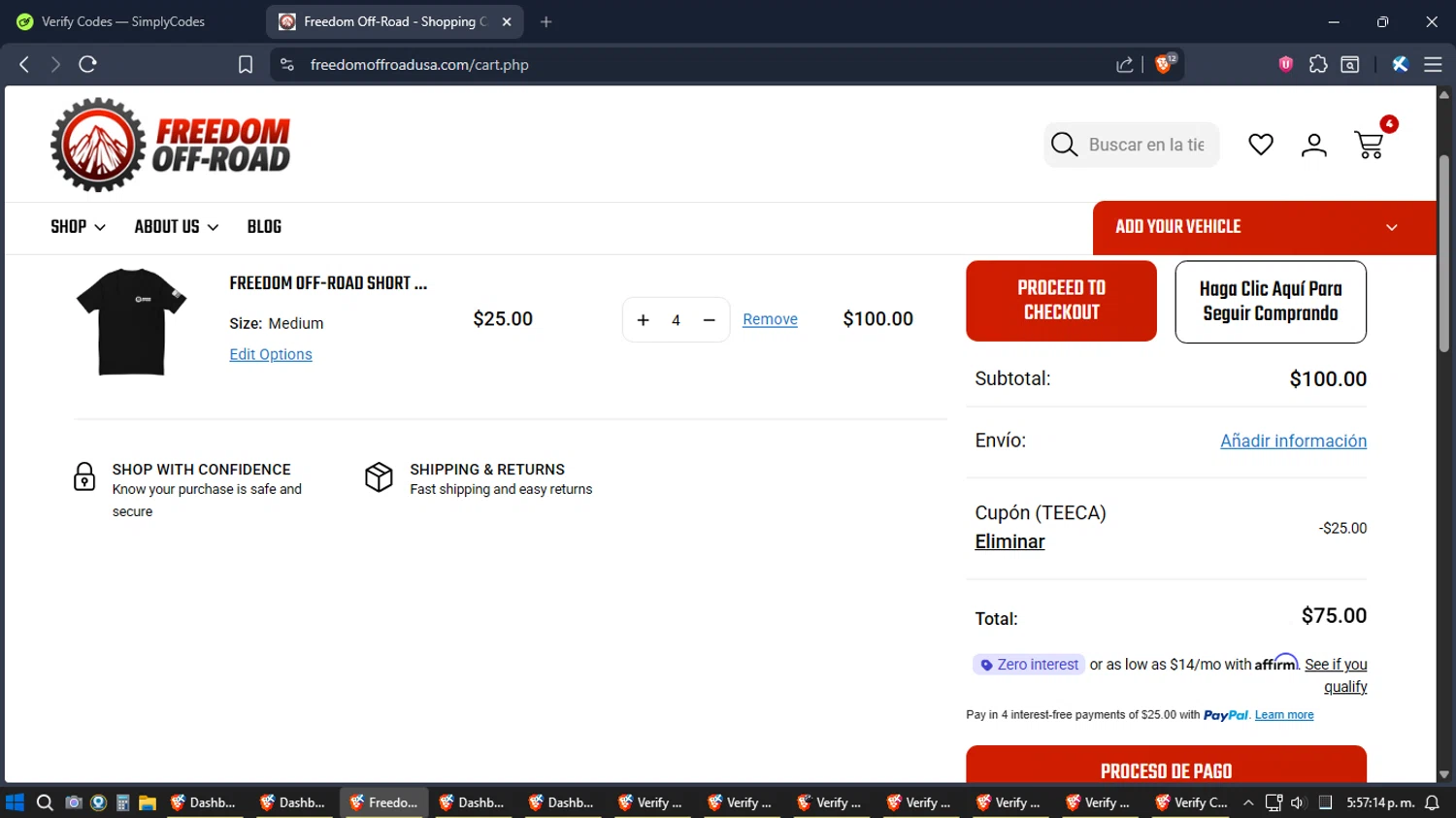Screen dimensions: 1456x818
Task: Click Añadir información shipping link
Action: click(x=1293, y=441)
